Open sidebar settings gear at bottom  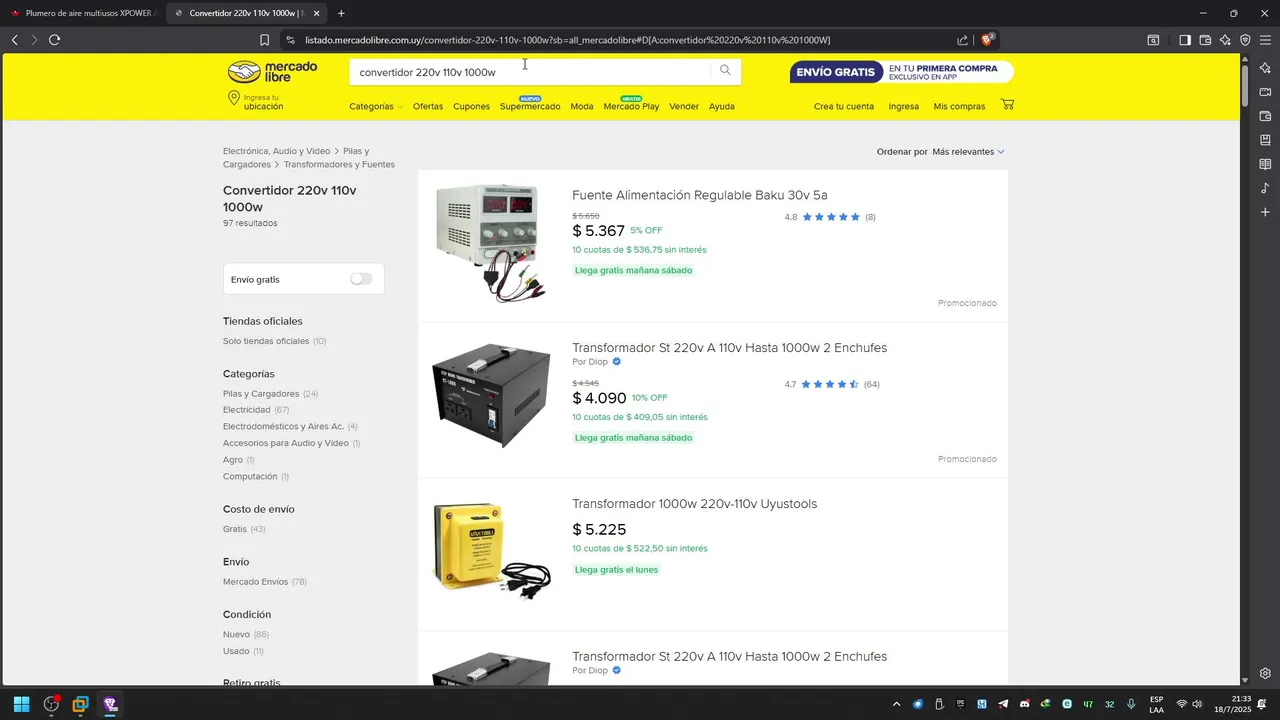click(x=1265, y=673)
